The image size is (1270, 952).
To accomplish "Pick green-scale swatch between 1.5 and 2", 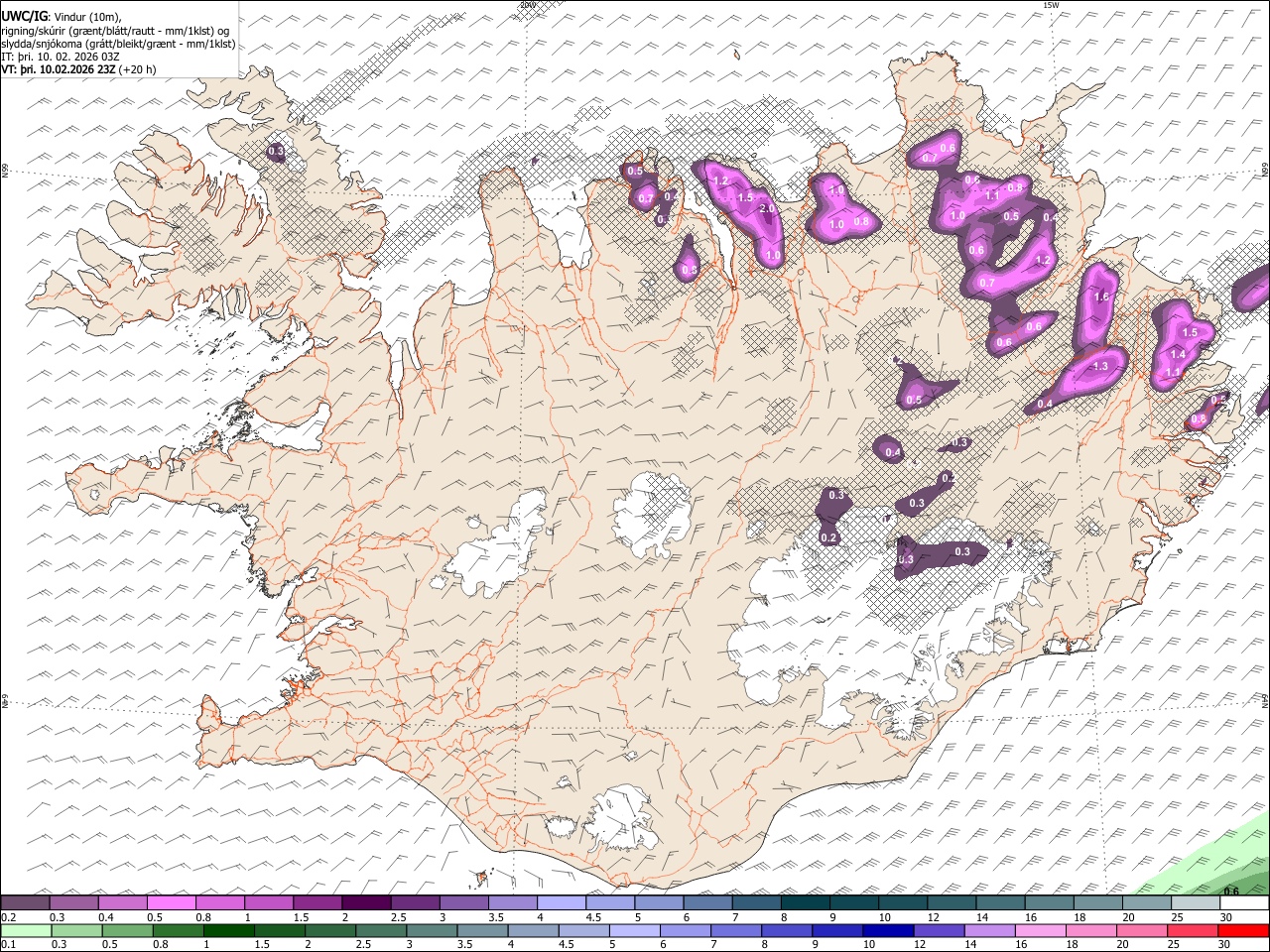I will coord(279,931).
